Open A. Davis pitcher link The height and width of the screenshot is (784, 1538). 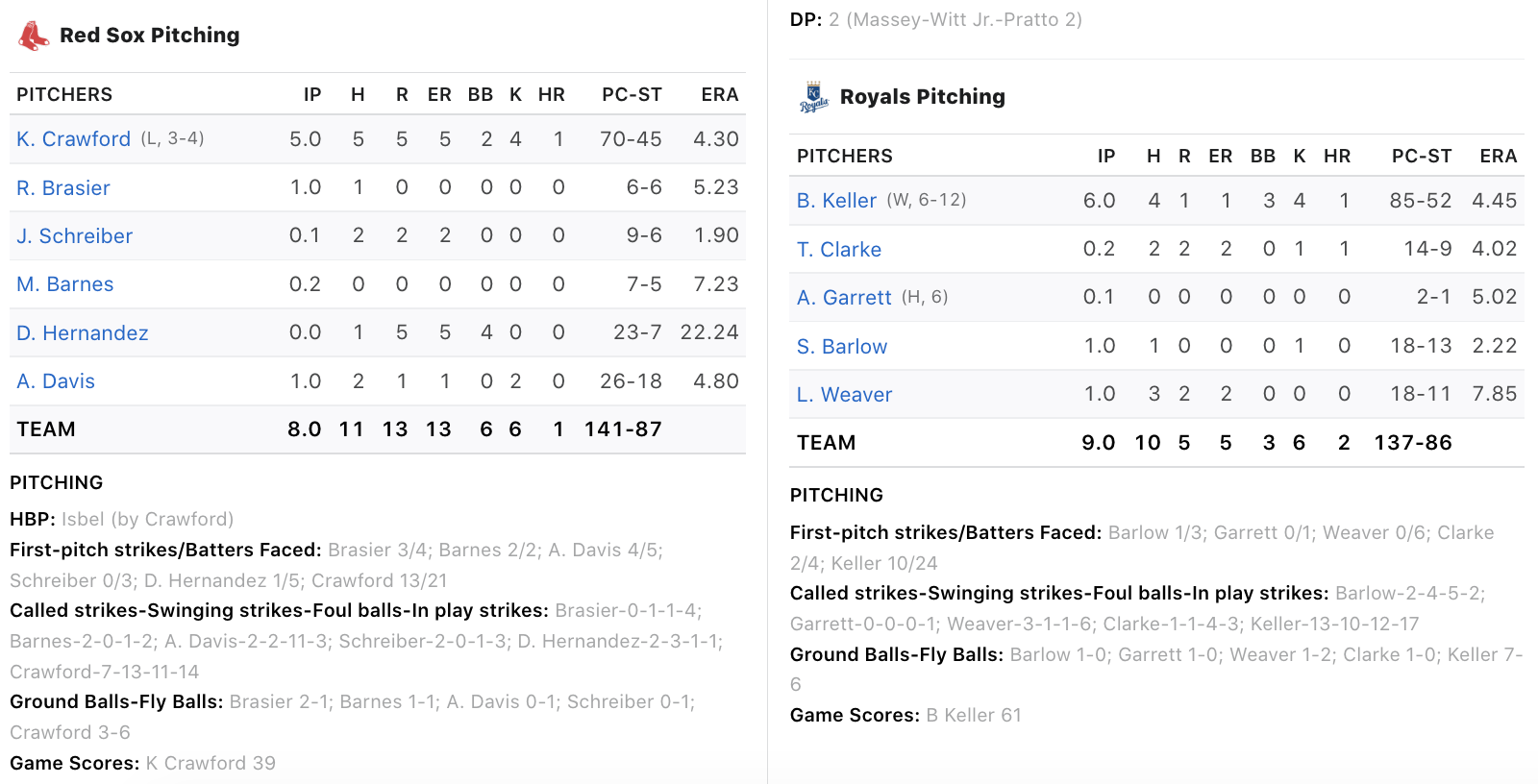click(x=56, y=381)
